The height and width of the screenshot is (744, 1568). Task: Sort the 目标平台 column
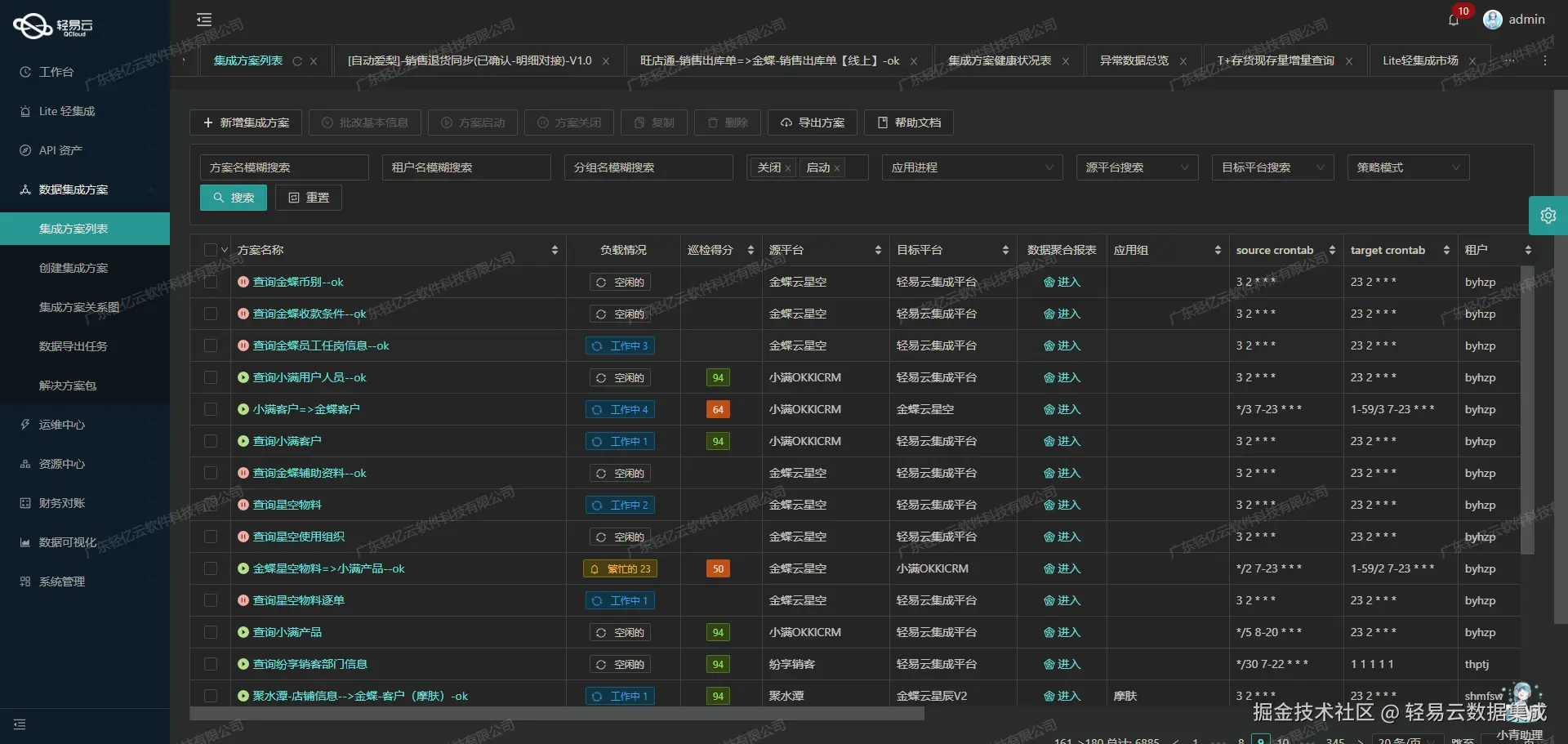click(1005, 250)
